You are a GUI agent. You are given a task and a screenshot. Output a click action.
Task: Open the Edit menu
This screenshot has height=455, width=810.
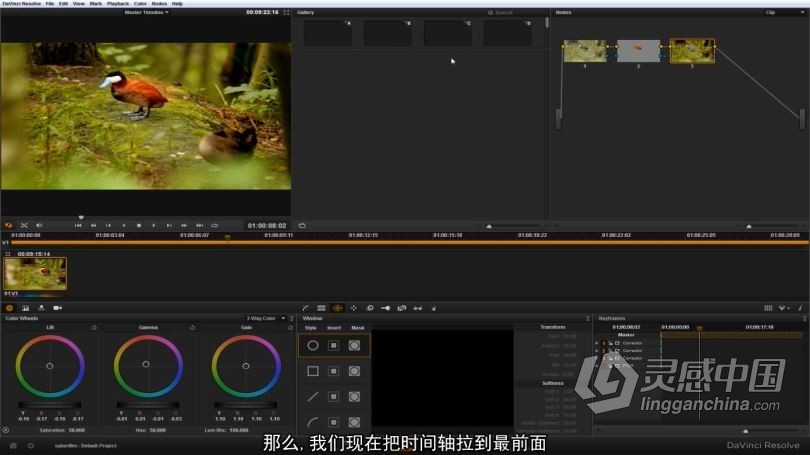(63, 4)
